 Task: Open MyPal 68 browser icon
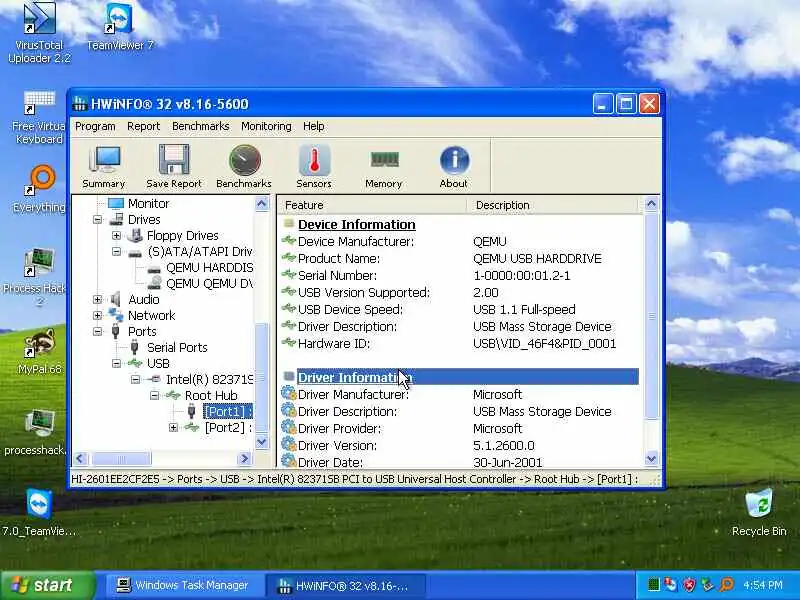pos(39,351)
